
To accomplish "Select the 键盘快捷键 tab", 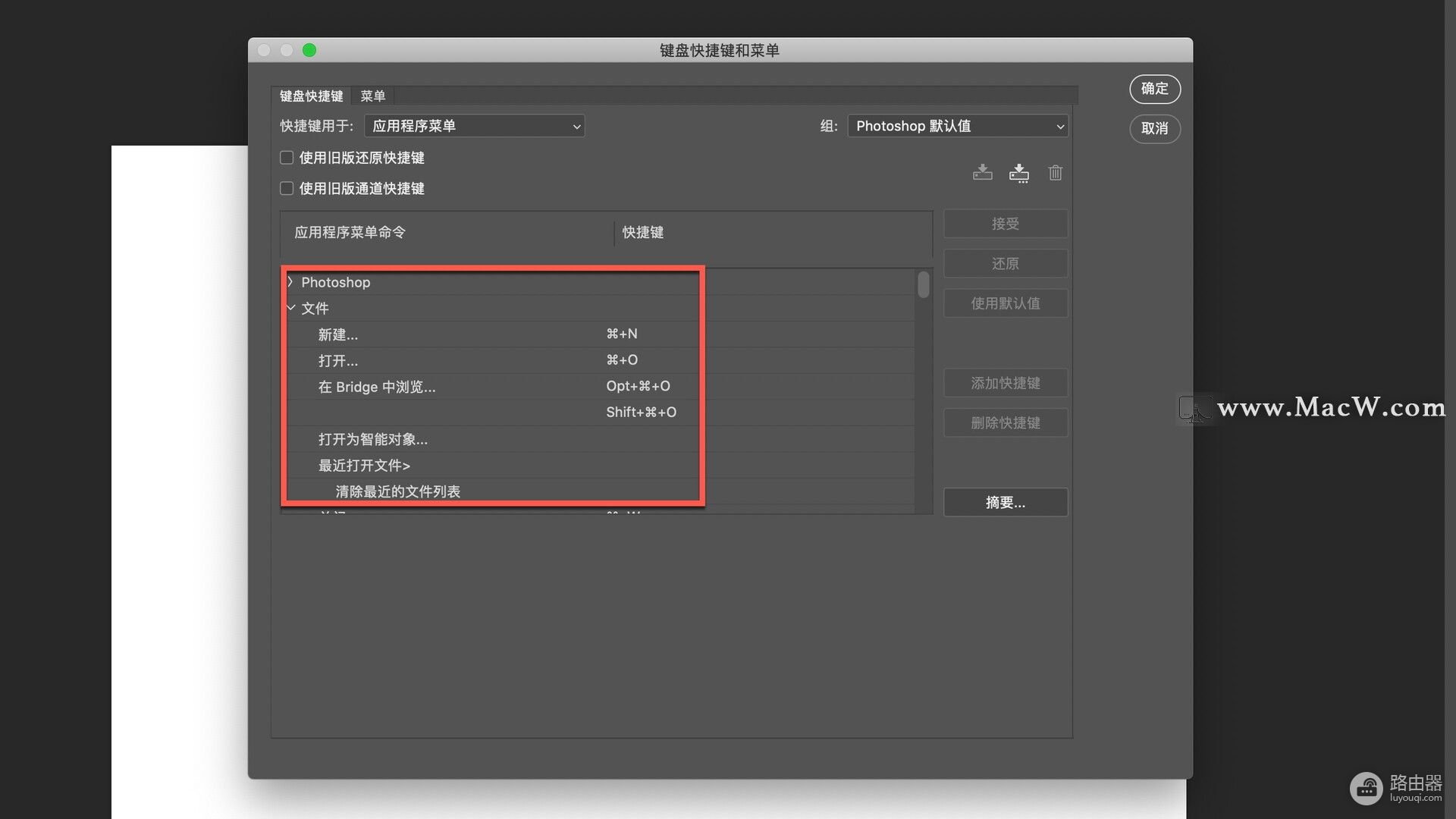I will pos(311,96).
